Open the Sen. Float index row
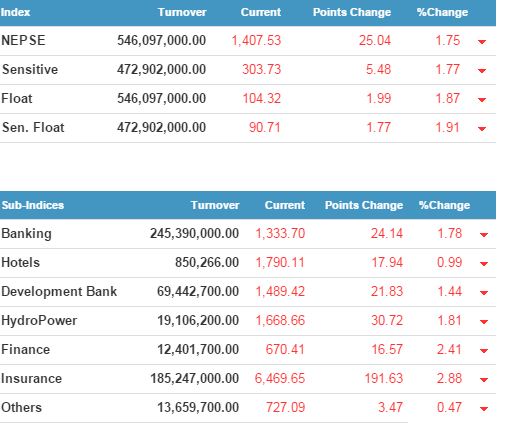508x426 pixels. pyautogui.click(x=248, y=128)
